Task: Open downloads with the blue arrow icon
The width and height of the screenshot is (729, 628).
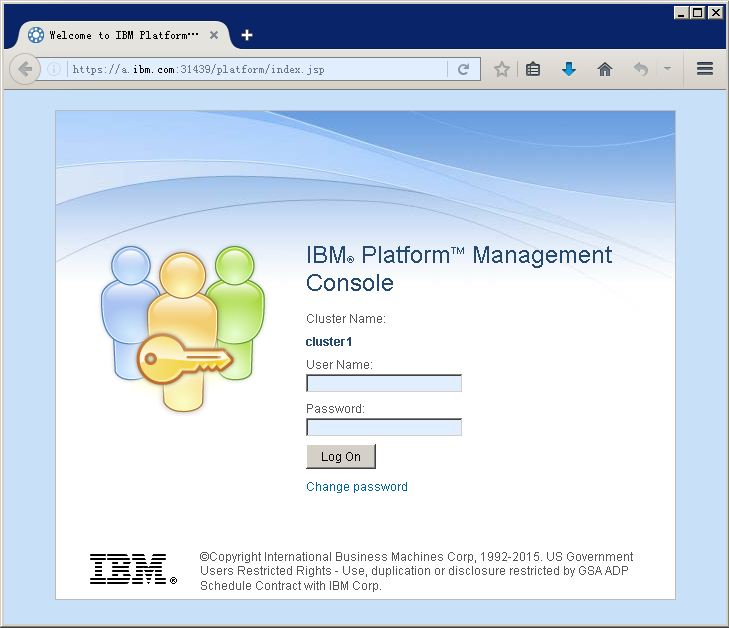Action: click(569, 70)
